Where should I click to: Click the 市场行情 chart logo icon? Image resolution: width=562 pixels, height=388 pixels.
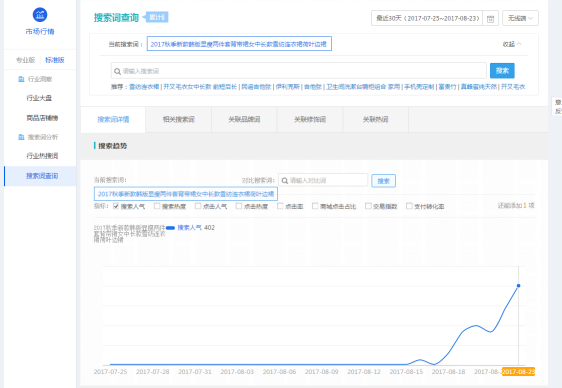coord(40,15)
